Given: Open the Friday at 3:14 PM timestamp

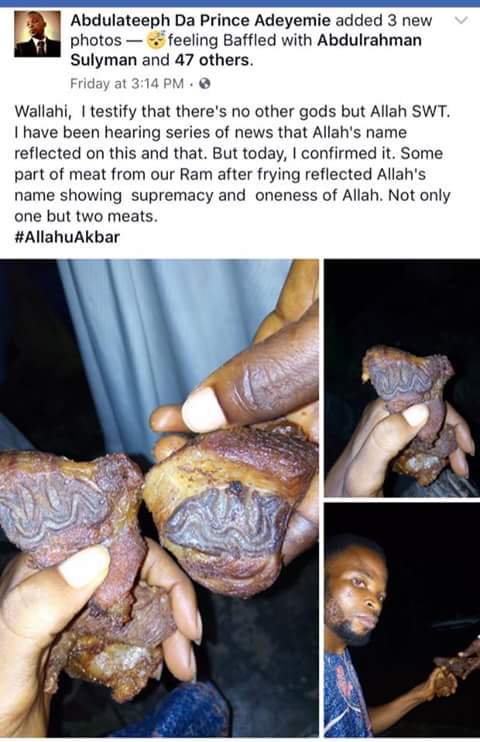Looking at the screenshot, I should (x=126, y=84).
